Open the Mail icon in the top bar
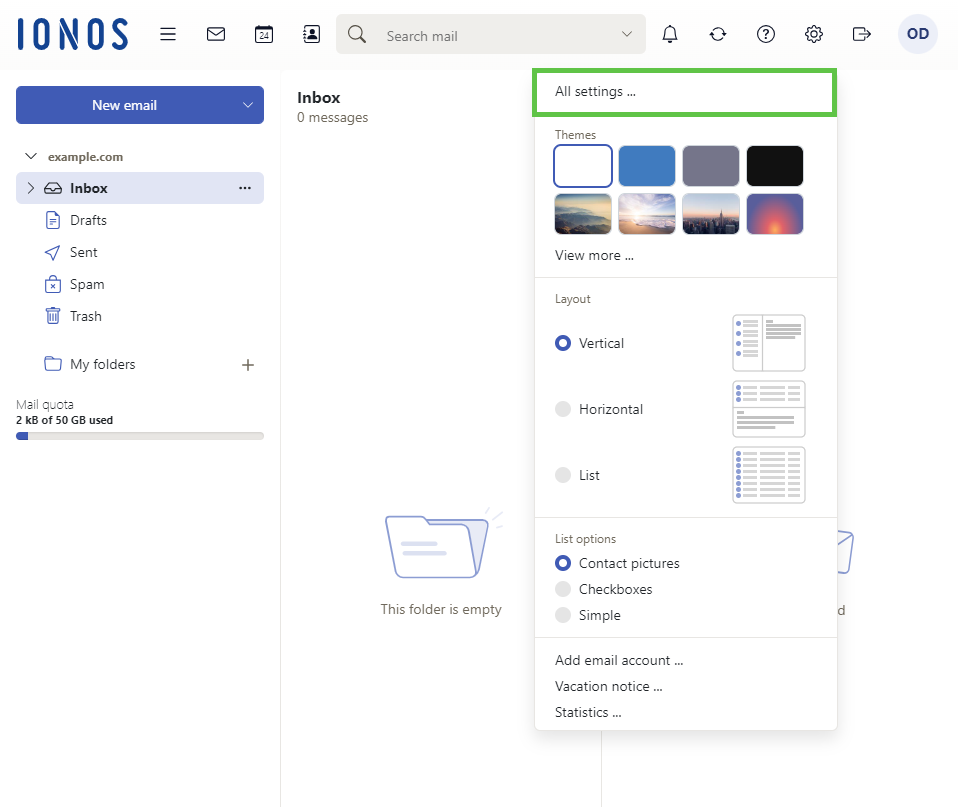This screenshot has height=807, width=958. [x=216, y=33]
